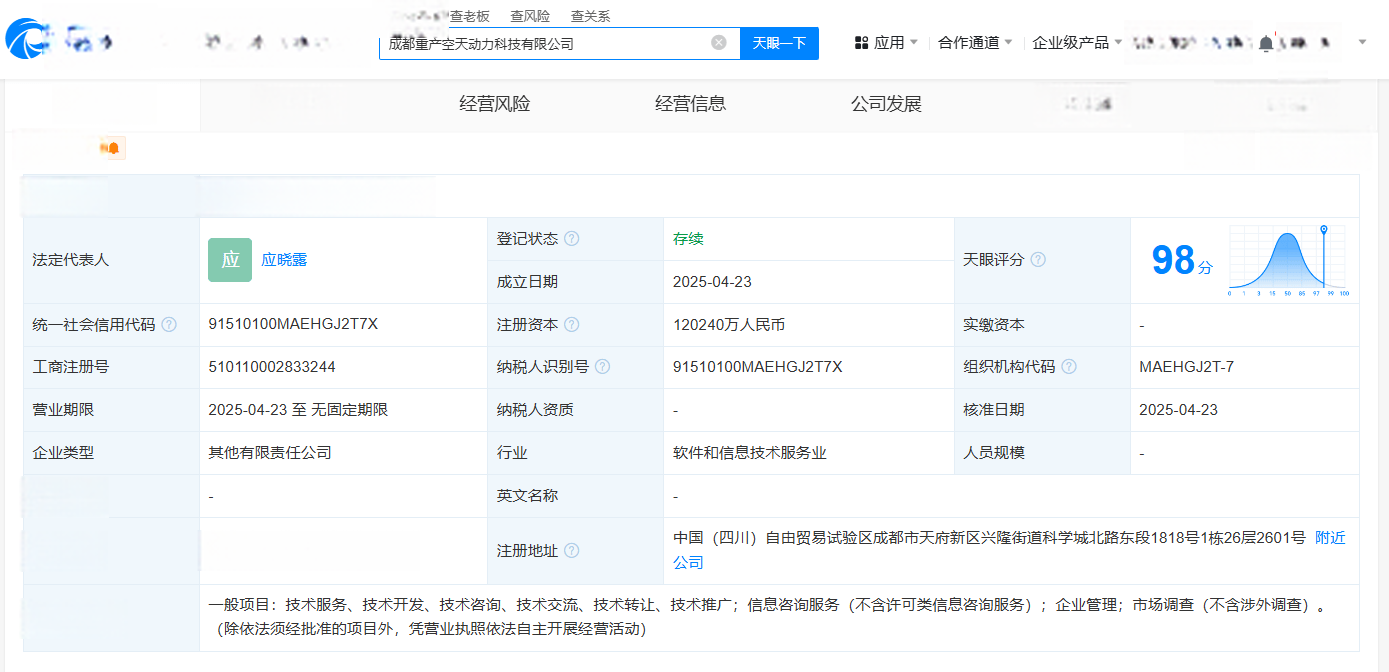This screenshot has width=1389, height=672.
Task: Select the 120240万人民币 registered capital value
Action: [729, 325]
